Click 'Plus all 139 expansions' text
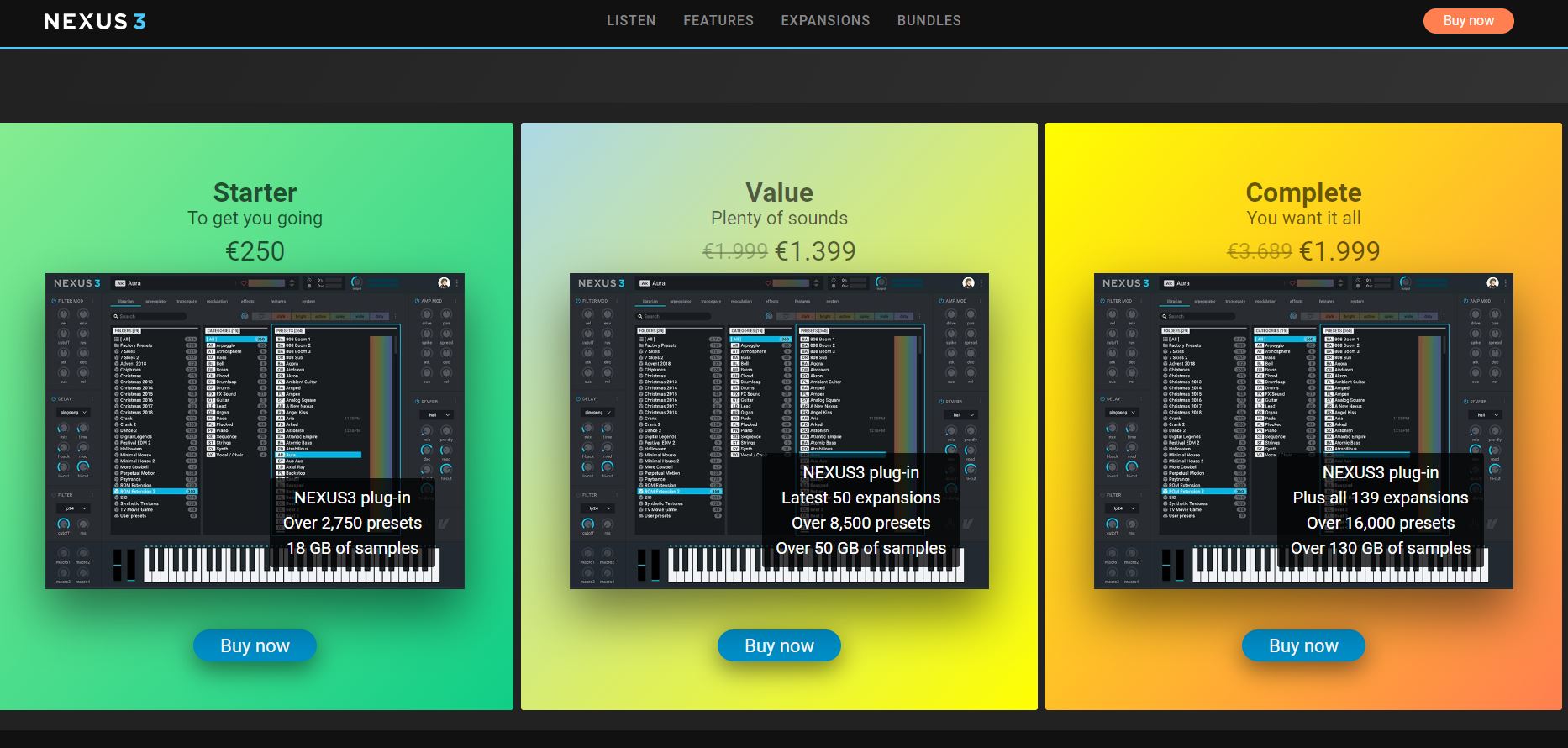The width and height of the screenshot is (1568, 748). (1380, 498)
